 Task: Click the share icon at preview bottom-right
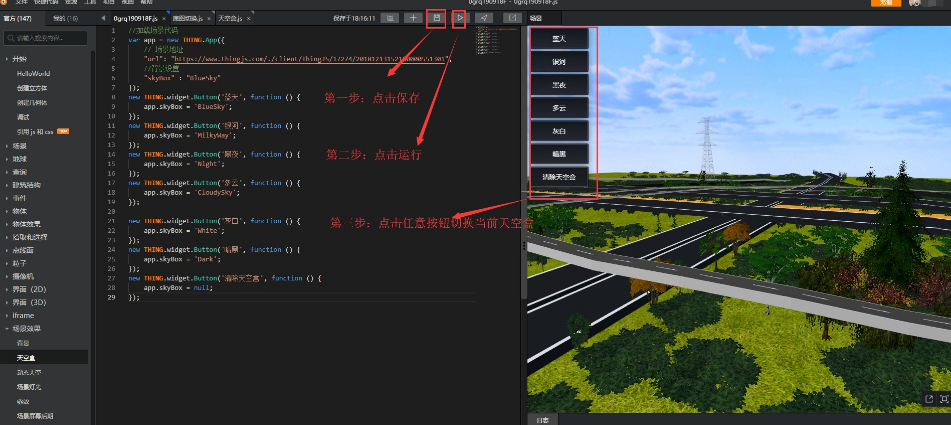coord(929,398)
